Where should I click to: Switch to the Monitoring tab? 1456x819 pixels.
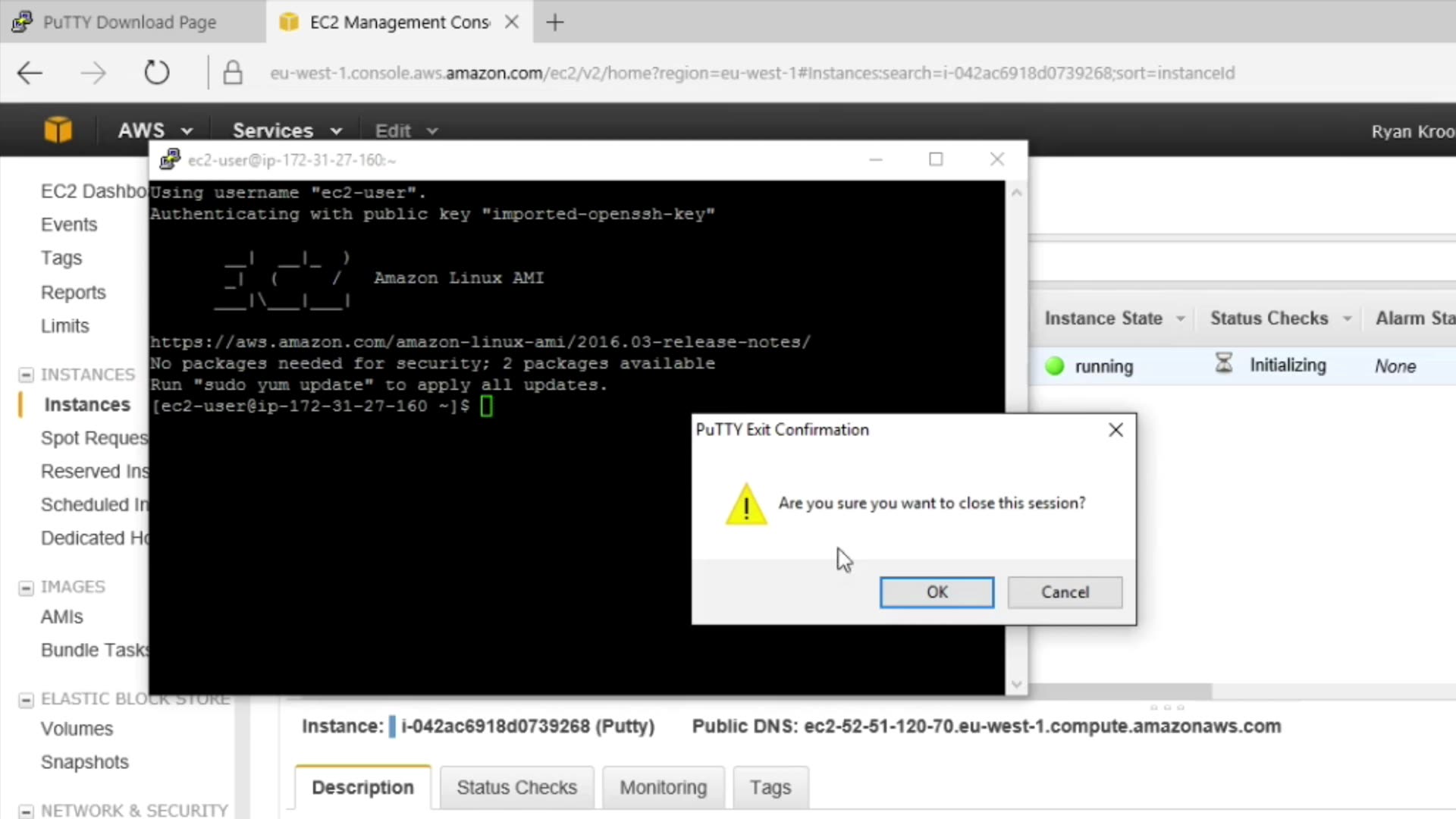(663, 788)
